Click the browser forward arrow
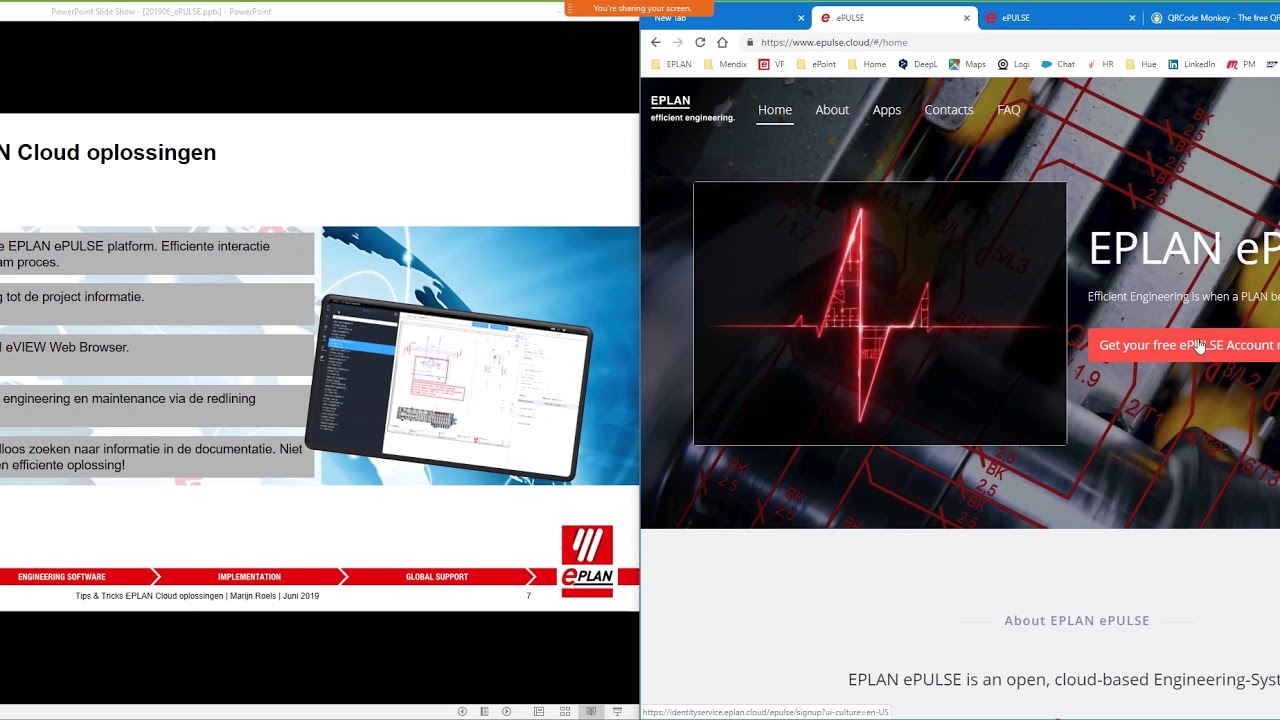Screen dimensions: 1280x720 tap(677, 42)
